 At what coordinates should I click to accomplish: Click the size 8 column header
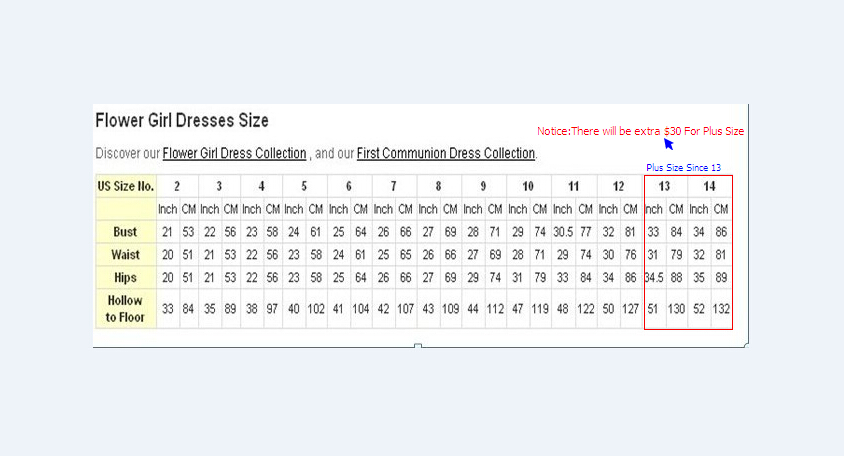(x=438, y=186)
